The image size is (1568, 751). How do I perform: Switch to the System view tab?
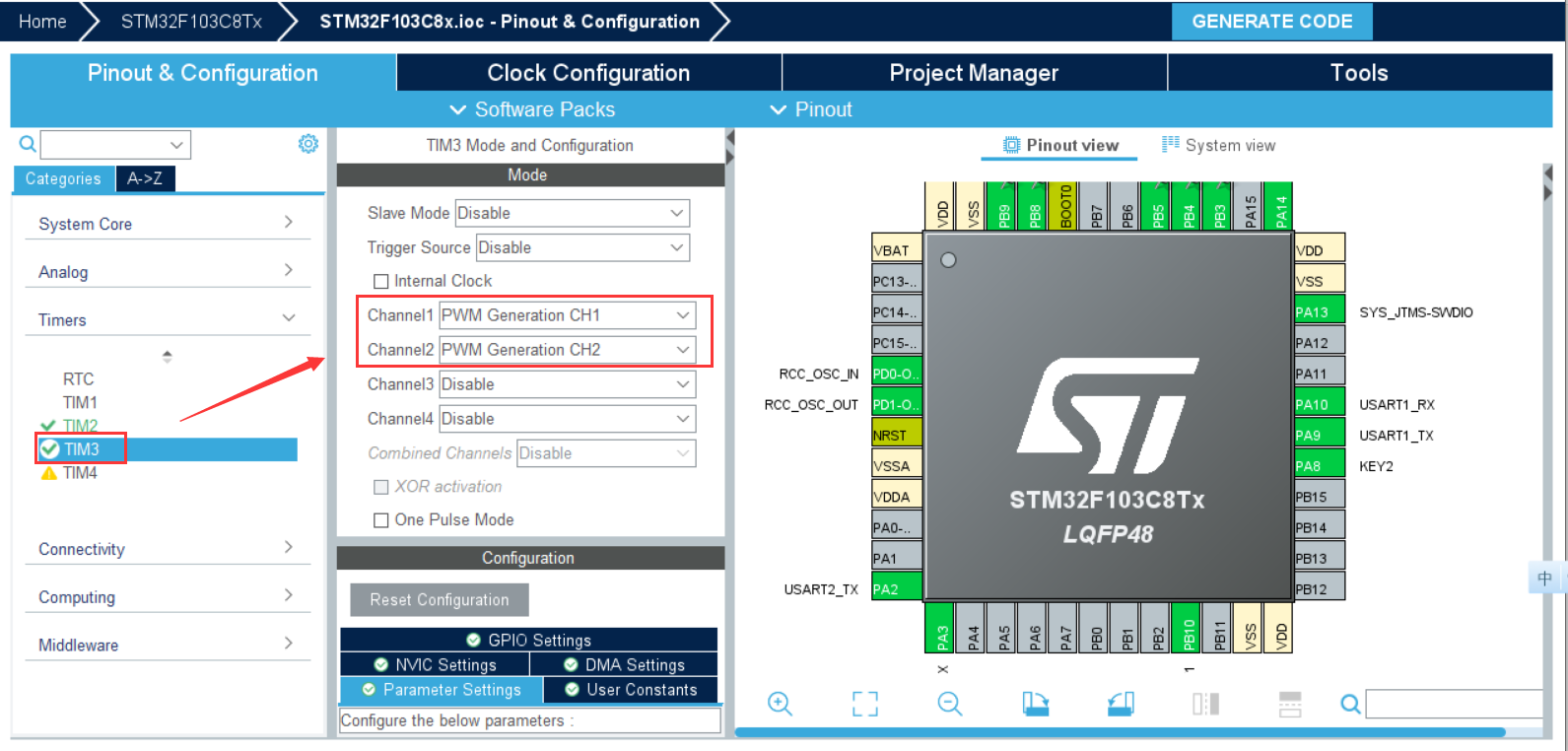coord(1218,145)
